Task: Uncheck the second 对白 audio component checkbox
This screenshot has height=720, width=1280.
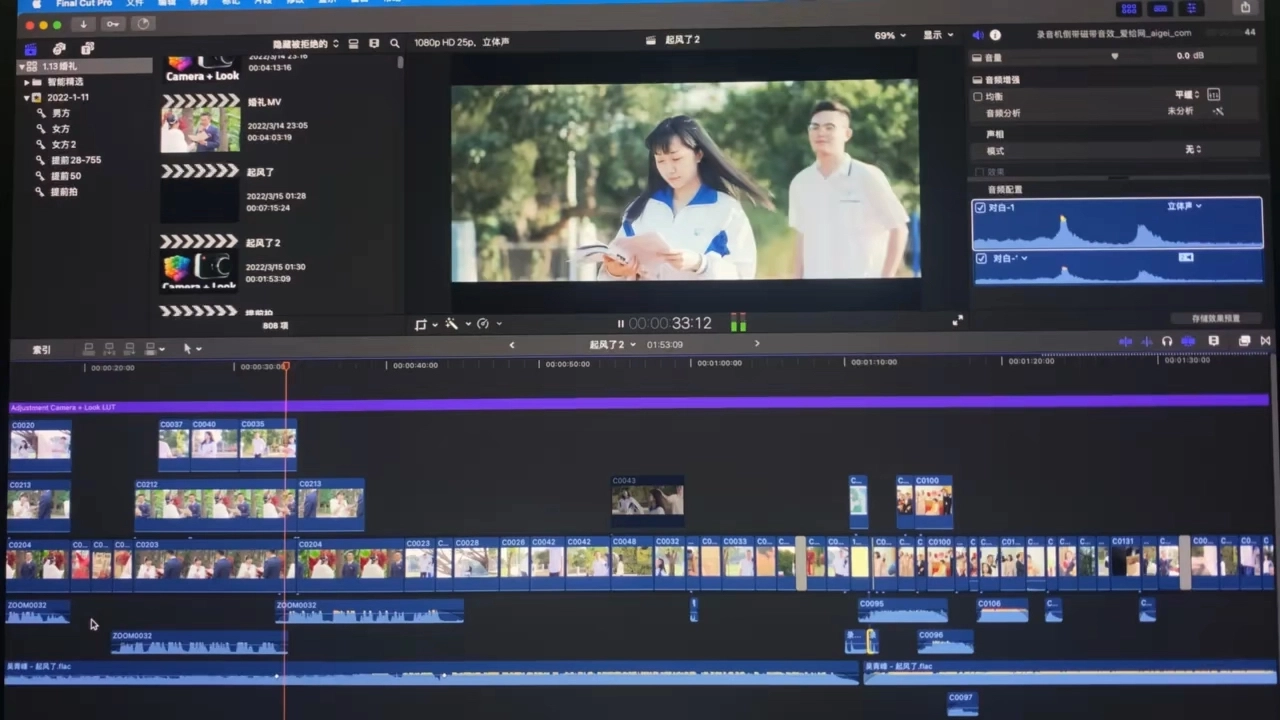Action: (x=981, y=258)
